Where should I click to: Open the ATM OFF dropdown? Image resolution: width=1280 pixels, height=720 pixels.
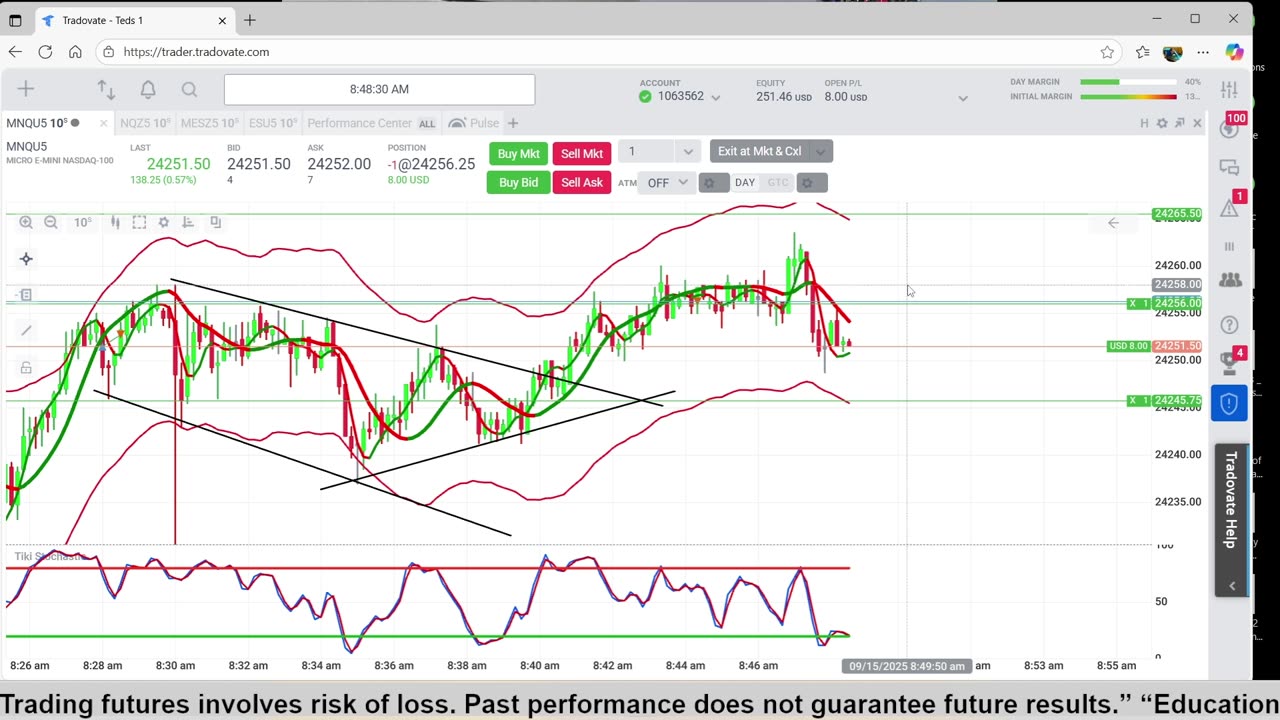tap(666, 182)
